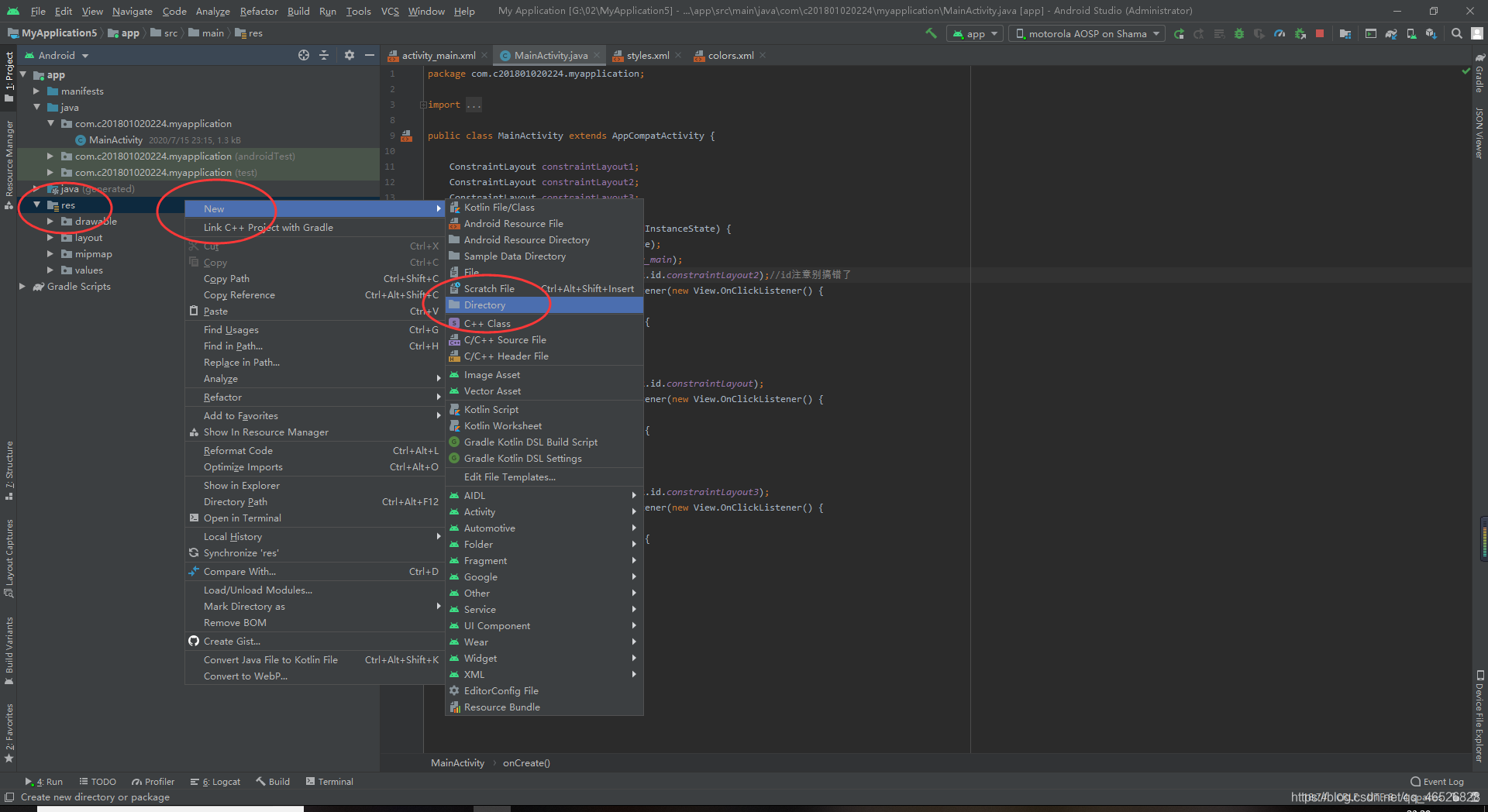Expand the folded import block

(x=423, y=105)
